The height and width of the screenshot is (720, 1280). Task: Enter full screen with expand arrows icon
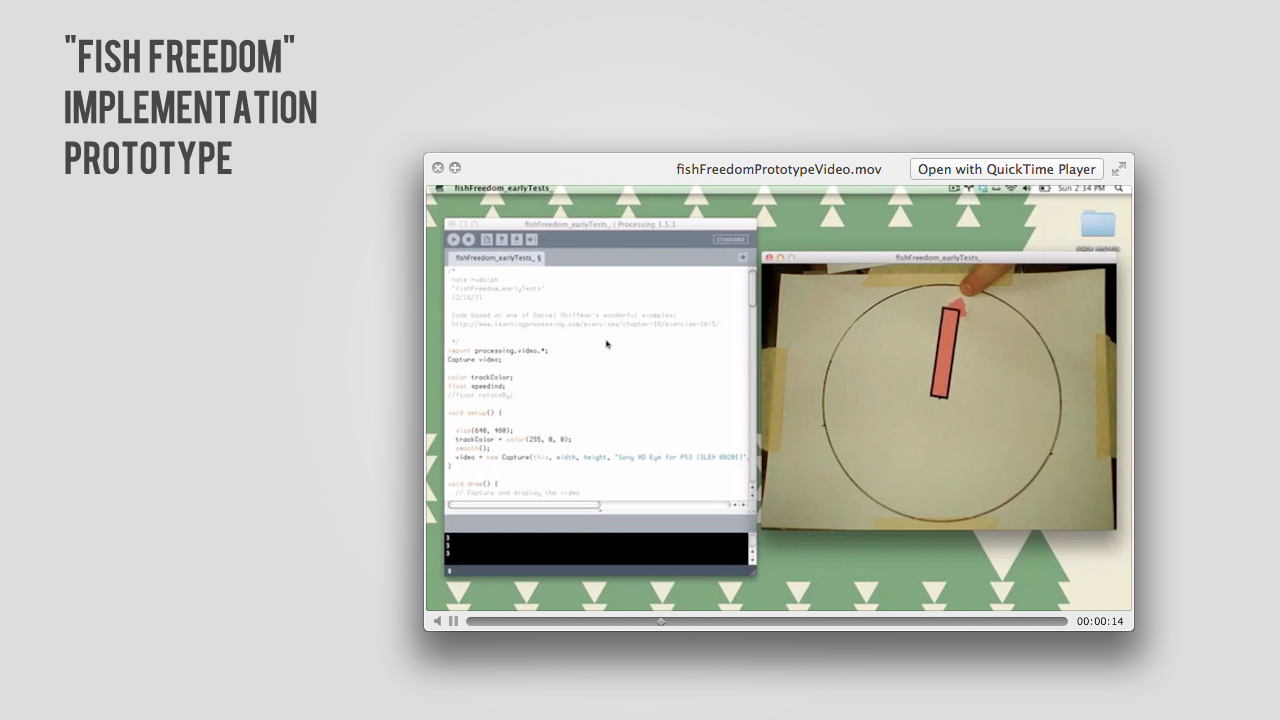tap(1119, 169)
